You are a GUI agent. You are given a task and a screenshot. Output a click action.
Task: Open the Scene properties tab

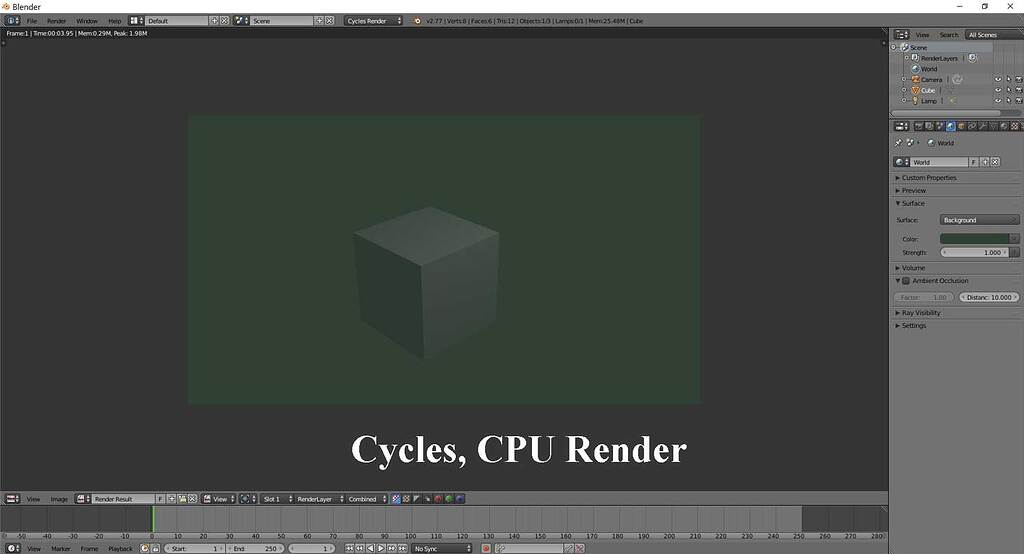pos(940,126)
